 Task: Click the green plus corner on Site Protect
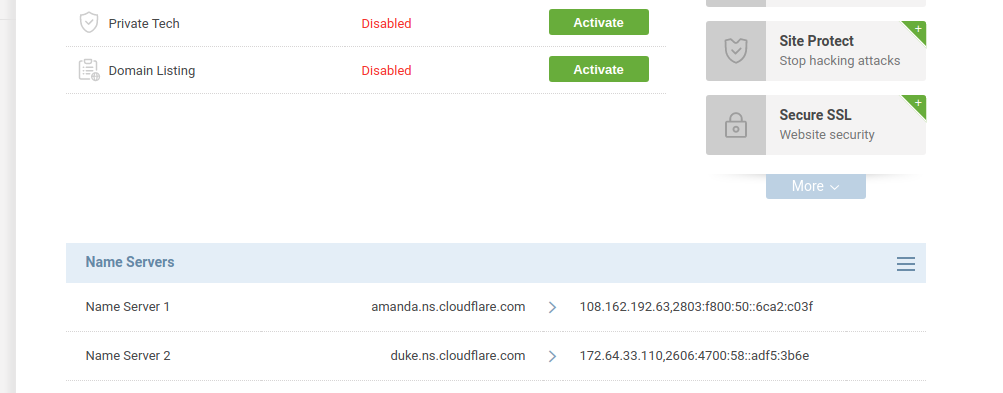(x=917, y=30)
